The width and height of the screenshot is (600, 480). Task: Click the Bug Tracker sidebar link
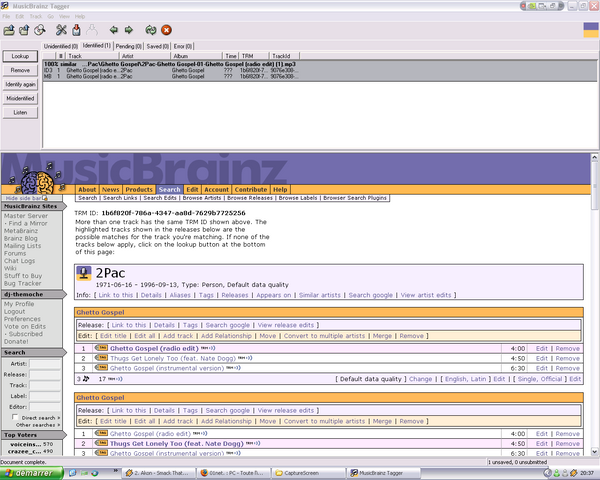click(x=23, y=283)
